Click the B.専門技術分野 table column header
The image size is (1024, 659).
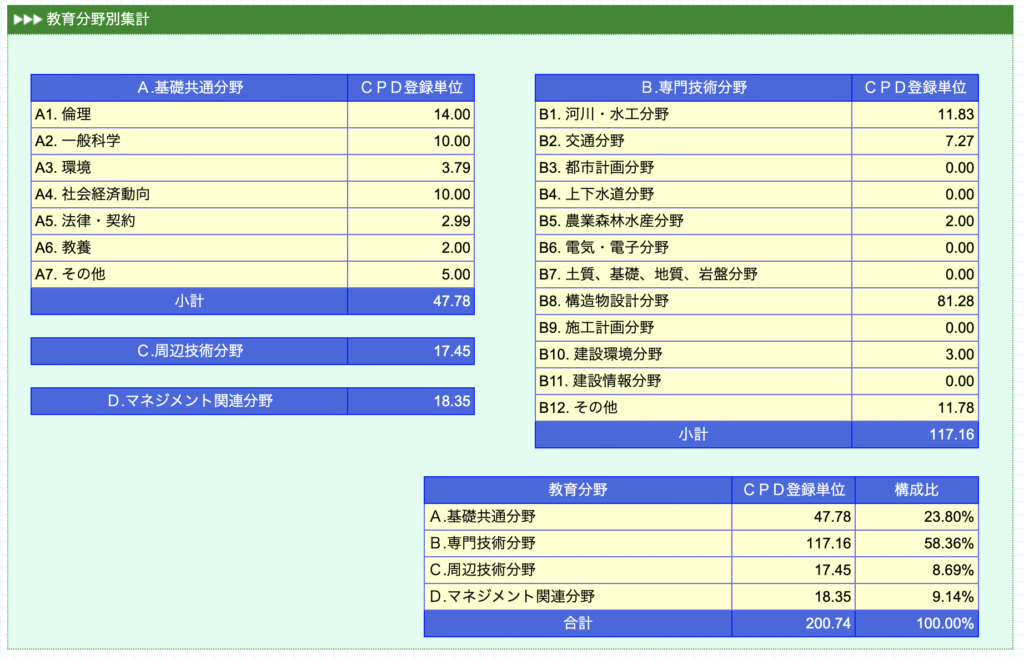click(693, 88)
